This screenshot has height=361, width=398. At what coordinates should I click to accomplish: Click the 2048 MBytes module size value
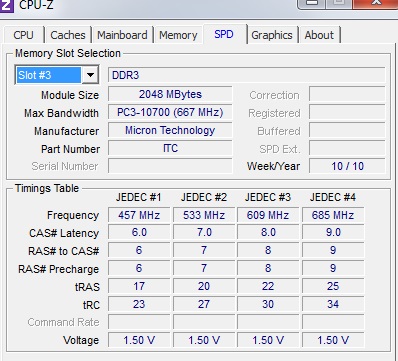[x=170, y=94]
